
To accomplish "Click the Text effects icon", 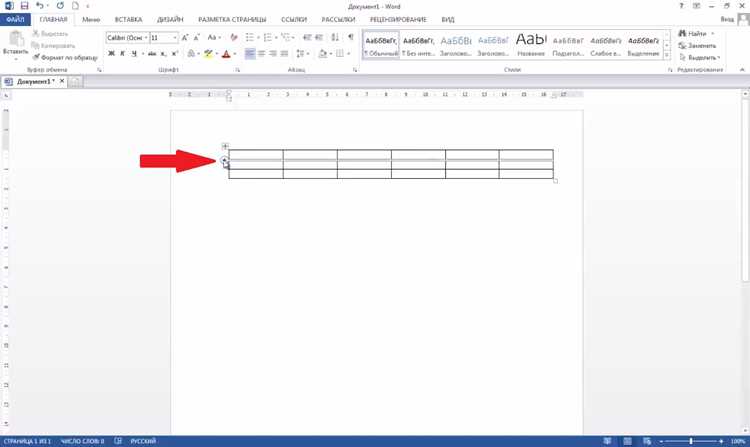I will 191,54.
